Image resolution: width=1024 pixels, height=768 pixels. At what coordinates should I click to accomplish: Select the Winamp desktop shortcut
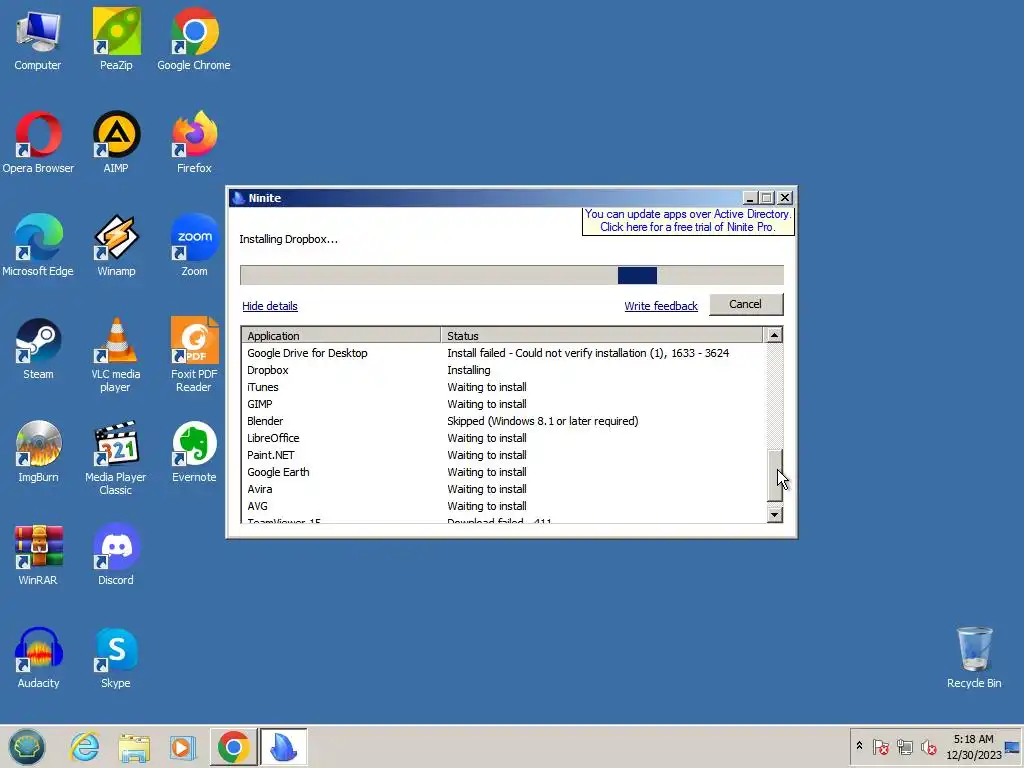point(116,246)
